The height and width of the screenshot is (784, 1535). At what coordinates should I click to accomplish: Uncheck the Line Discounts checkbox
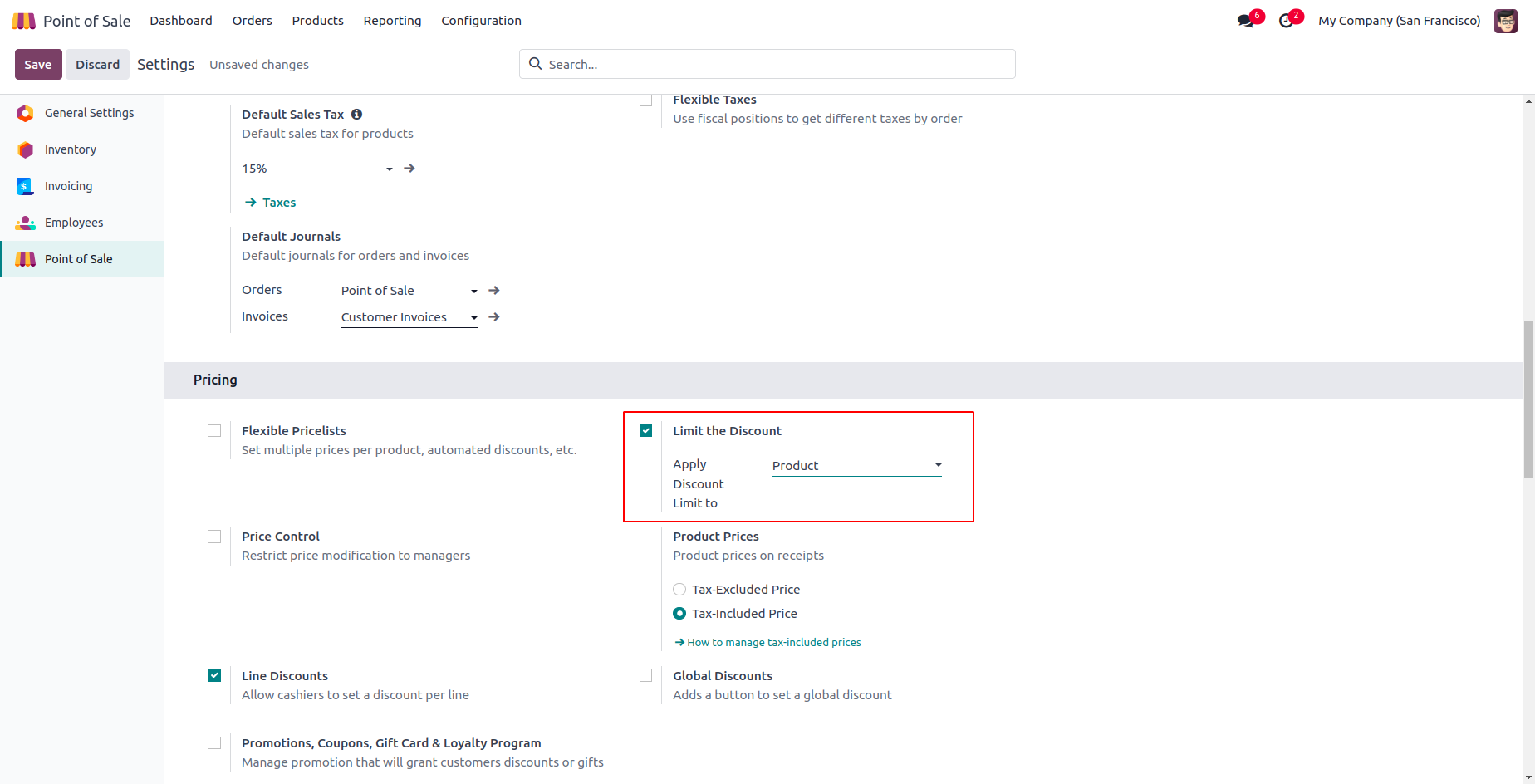214,675
